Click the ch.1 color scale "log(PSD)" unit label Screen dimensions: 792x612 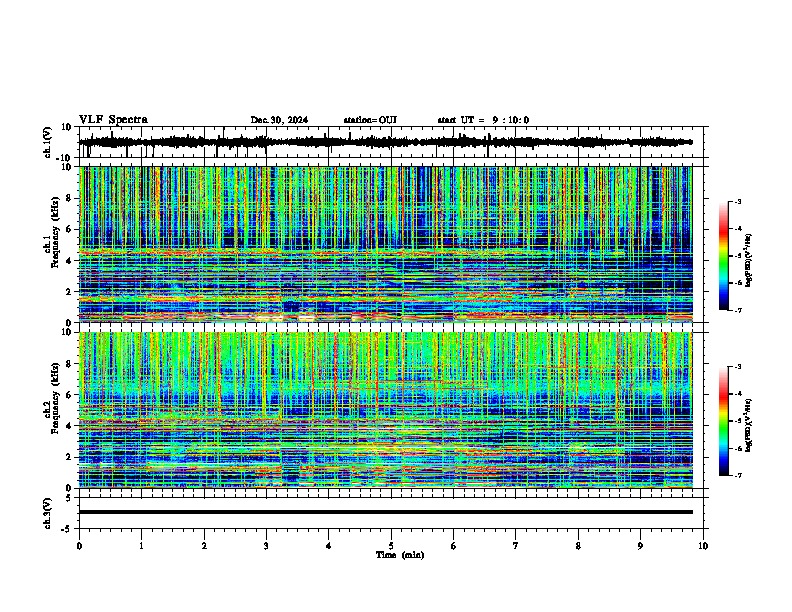click(x=749, y=260)
